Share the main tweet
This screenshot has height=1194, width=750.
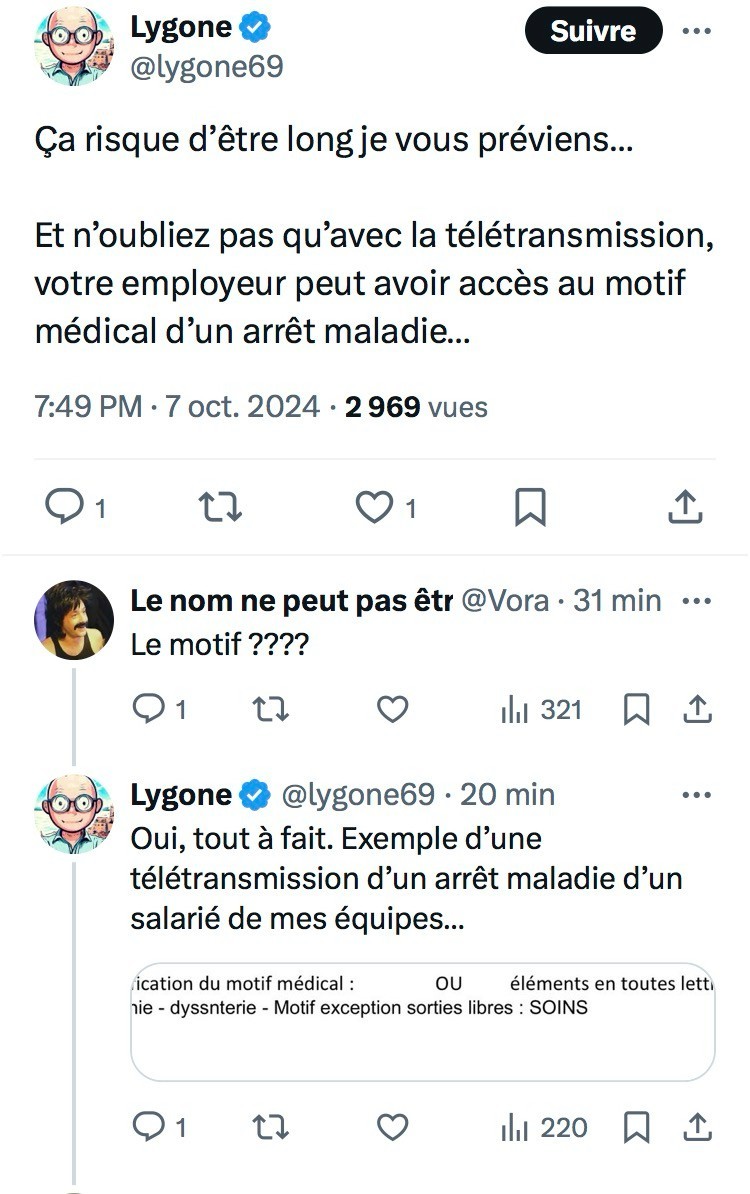tap(685, 508)
